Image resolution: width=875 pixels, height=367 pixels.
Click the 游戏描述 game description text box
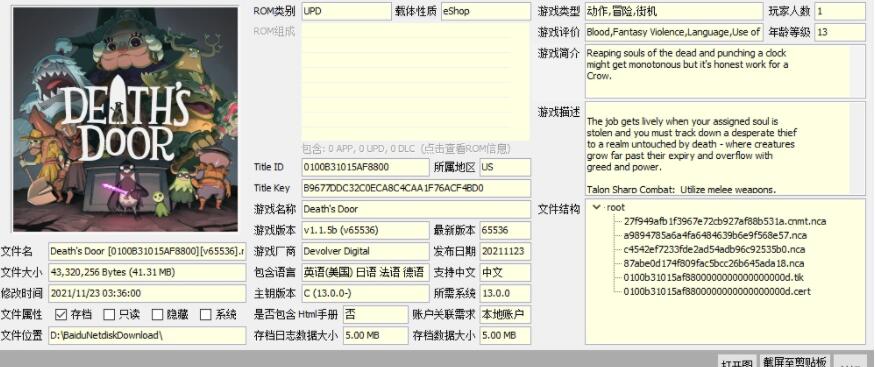tap(725, 148)
